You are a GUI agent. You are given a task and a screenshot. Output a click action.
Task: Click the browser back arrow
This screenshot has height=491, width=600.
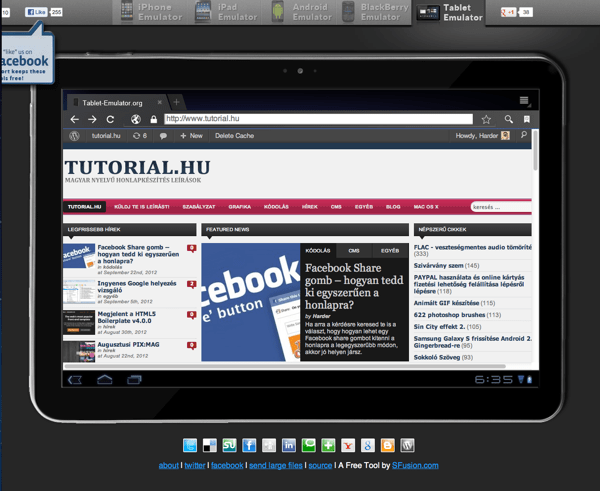[x=75, y=119]
